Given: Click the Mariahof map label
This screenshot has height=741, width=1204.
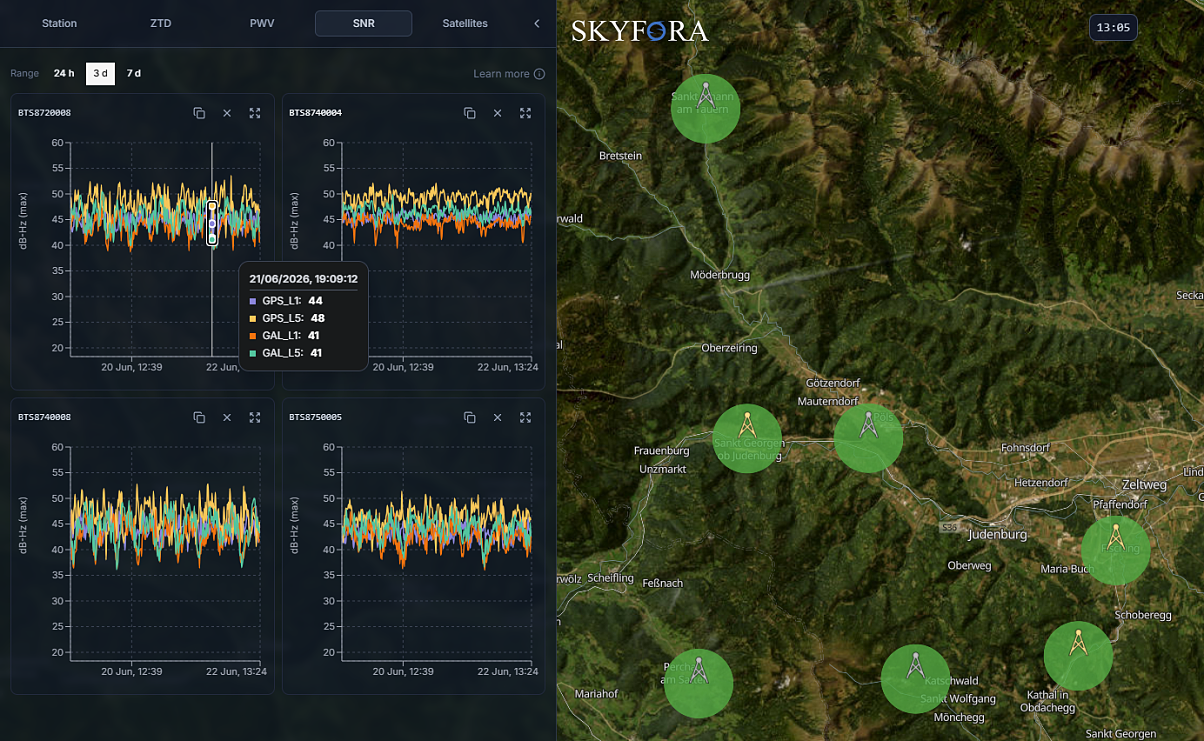Looking at the screenshot, I should coord(596,694).
